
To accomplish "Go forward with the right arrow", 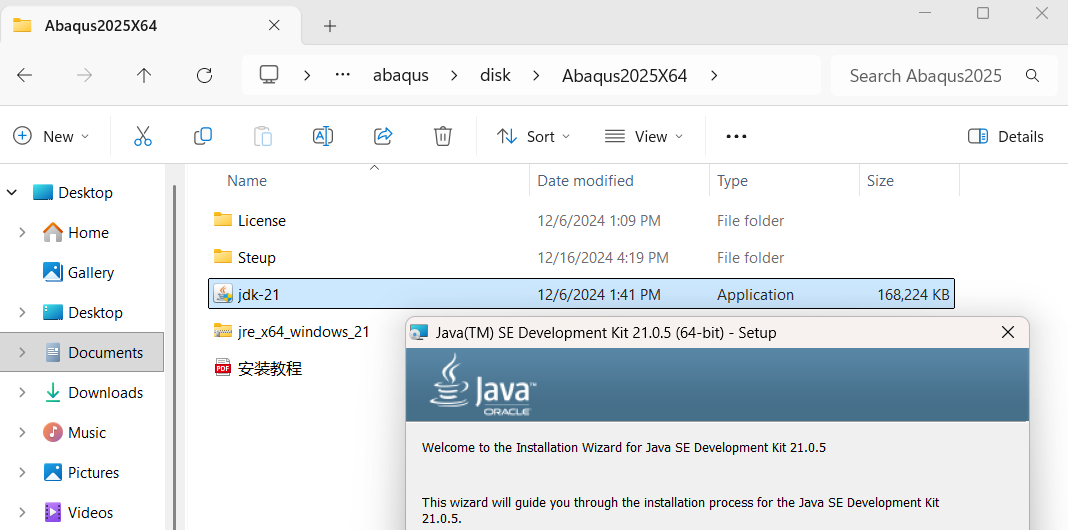I will (x=84, y=76).
